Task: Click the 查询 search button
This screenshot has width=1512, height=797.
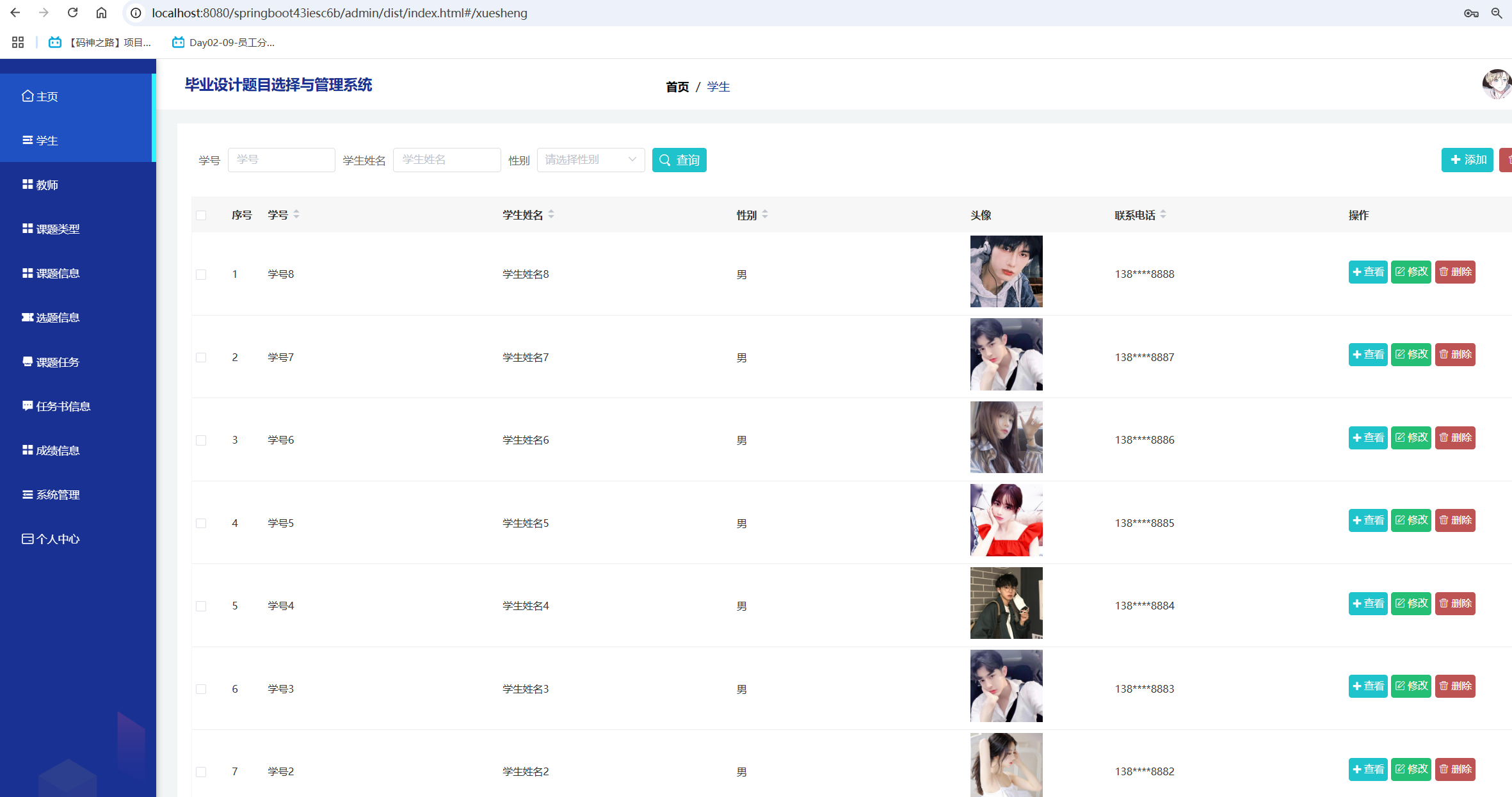Action: pyautogui.click(x=679, y=160)
